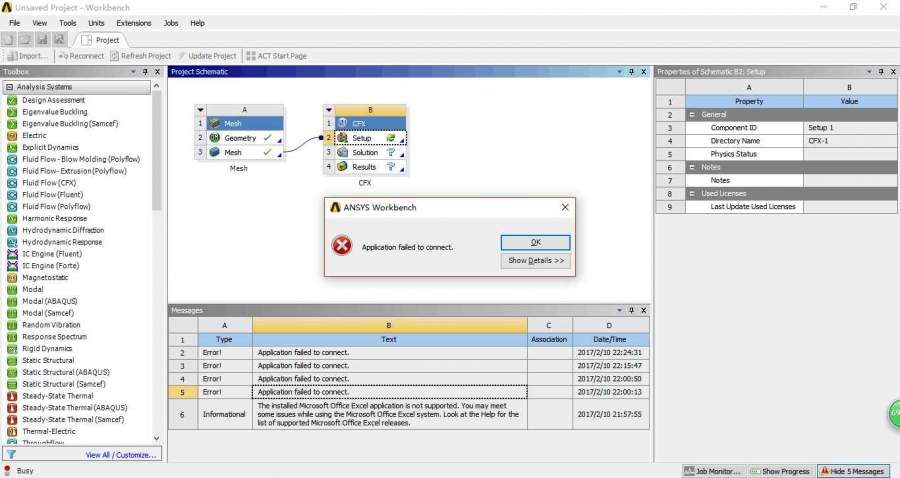Click the red error icon in dialog

(x=342, y=246)
